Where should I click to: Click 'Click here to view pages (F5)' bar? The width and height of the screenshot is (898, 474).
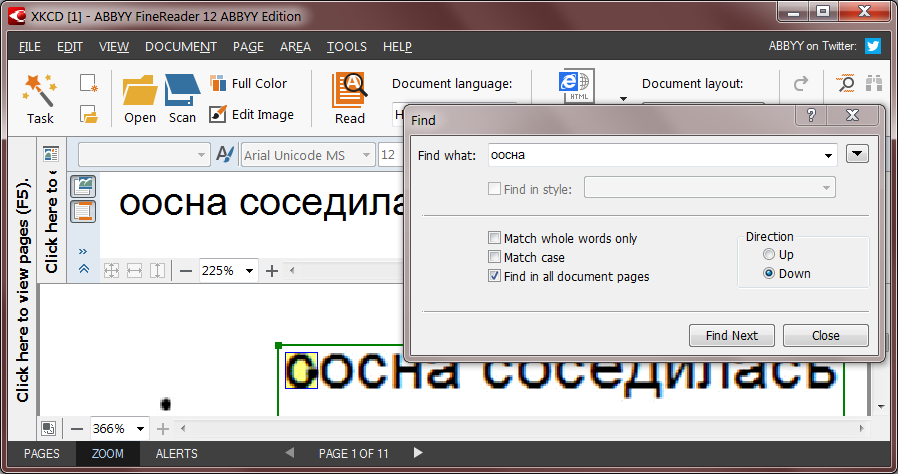tap(23, 291)
